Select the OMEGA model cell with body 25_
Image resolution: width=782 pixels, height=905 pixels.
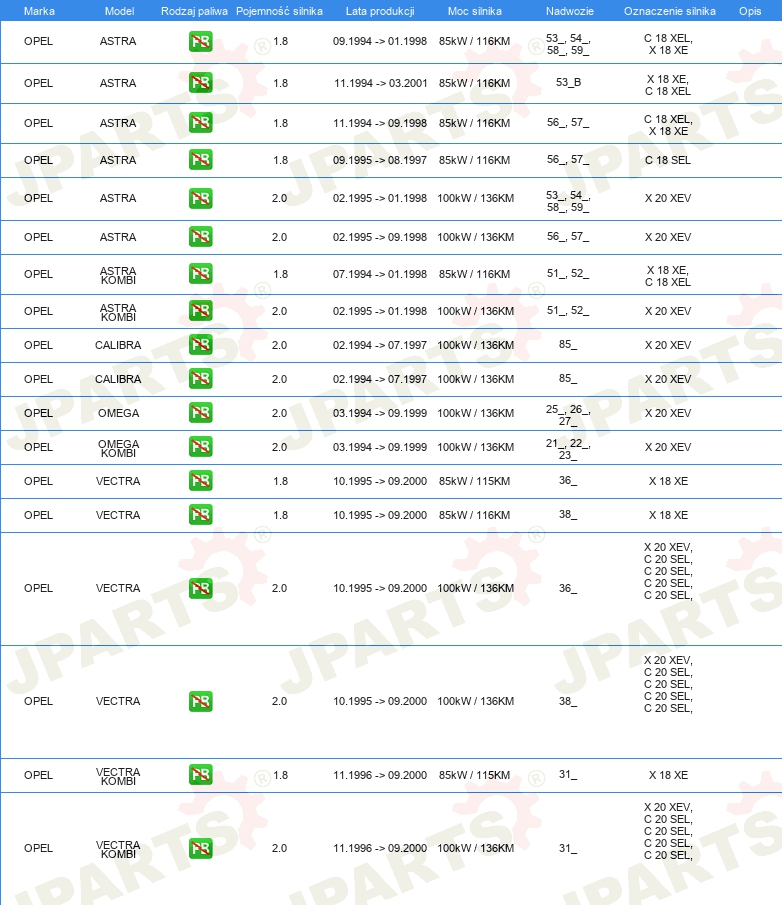[x=118, y=413]
